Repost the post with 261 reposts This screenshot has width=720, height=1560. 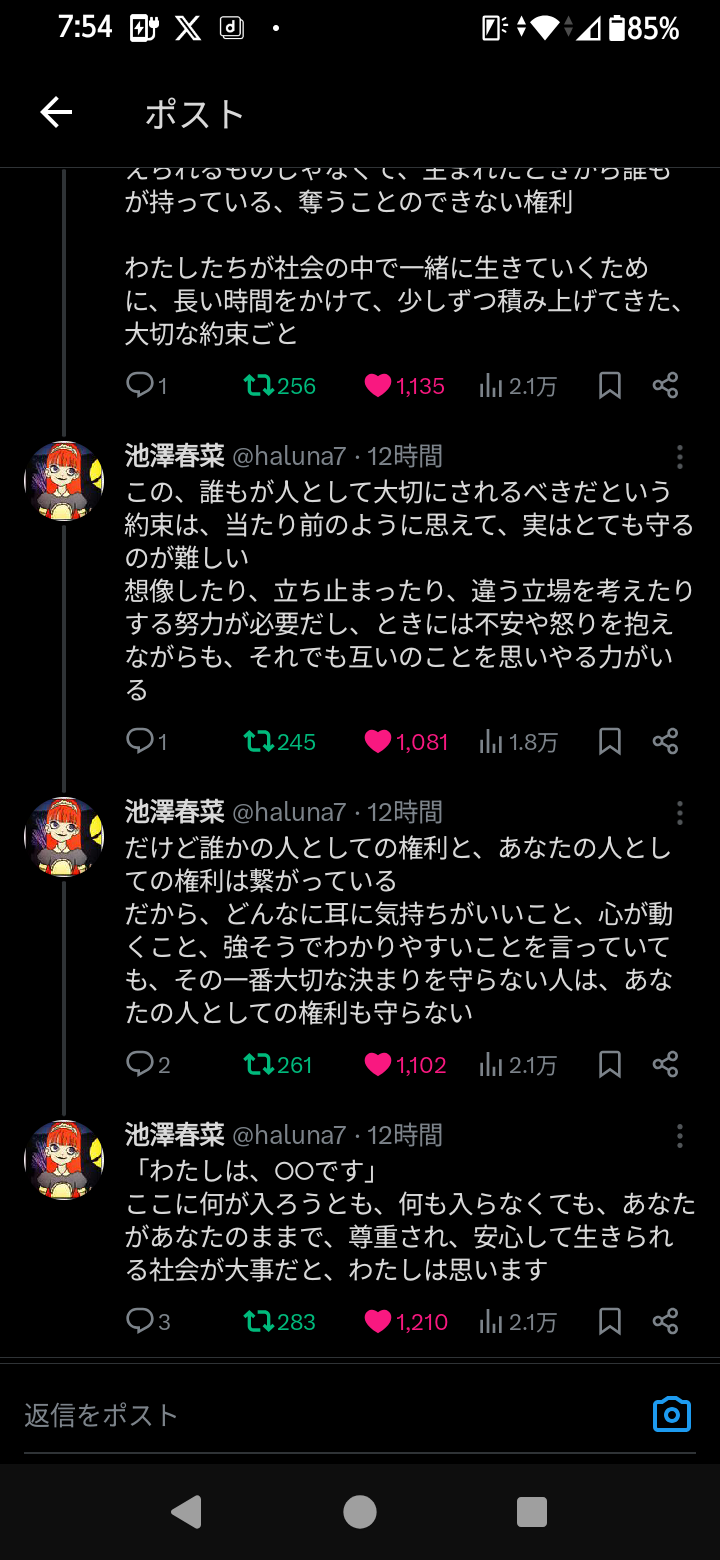click(259, 1065)
